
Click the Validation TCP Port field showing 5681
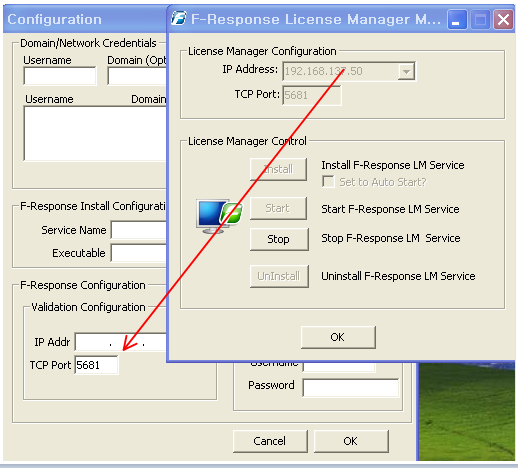(96, 365)
